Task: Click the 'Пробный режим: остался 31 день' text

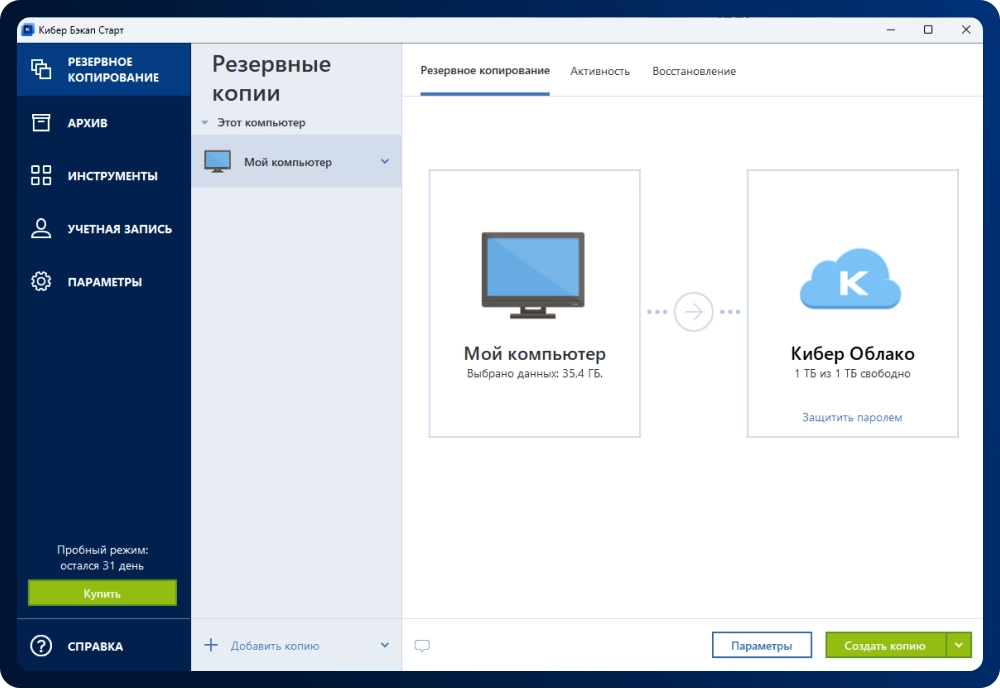Action: click(x=102, y=558)
